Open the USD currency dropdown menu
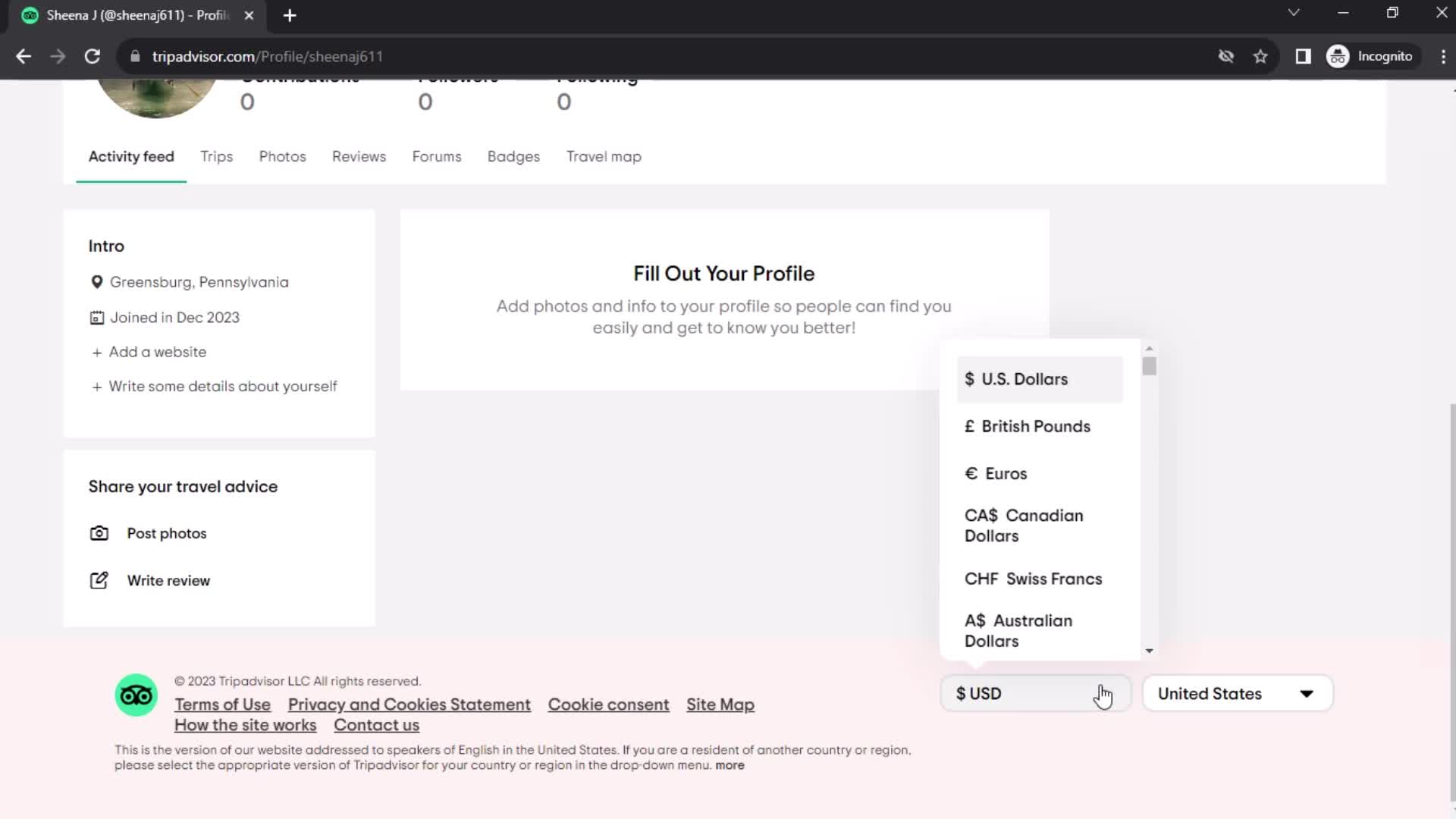Screen dimensions: 1456x819 point(1035,693)
